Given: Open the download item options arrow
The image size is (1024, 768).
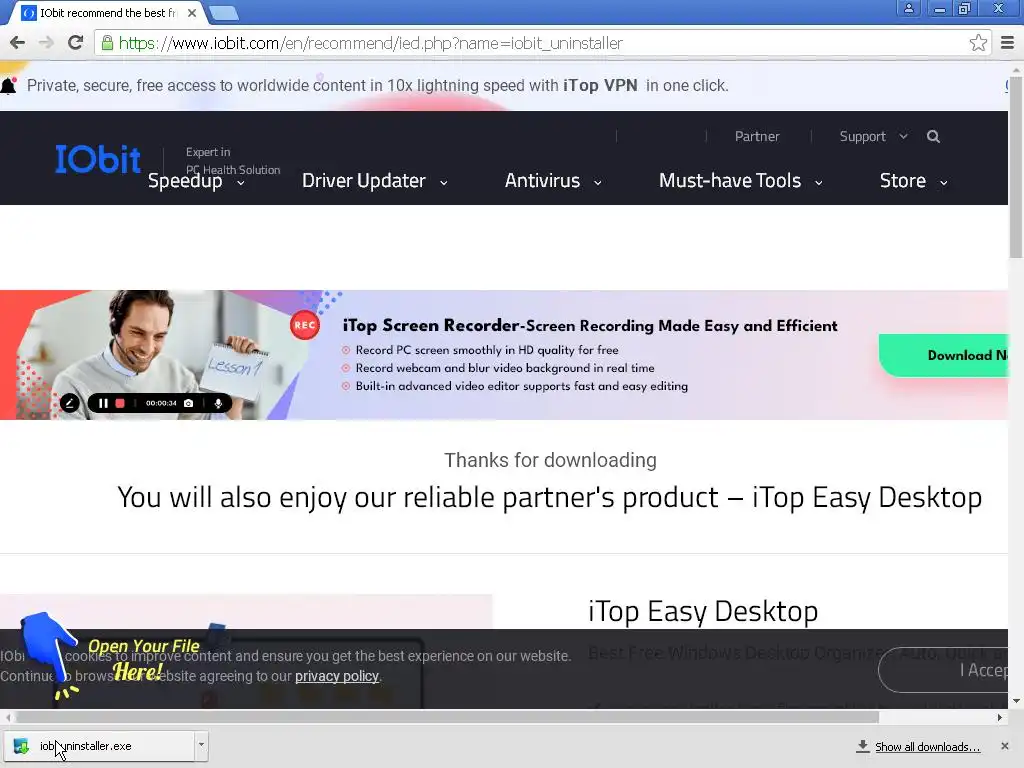Looking at the screenshot, I should click(x=201, y=745).
